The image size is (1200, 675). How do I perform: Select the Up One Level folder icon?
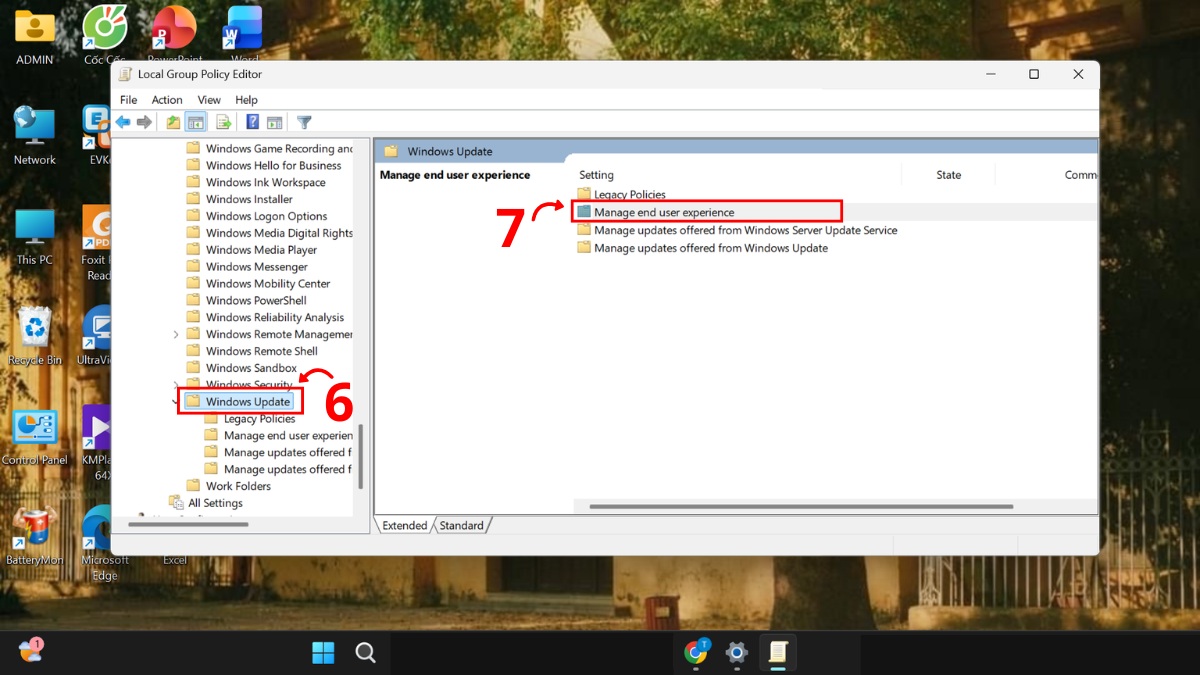(173, 122)
